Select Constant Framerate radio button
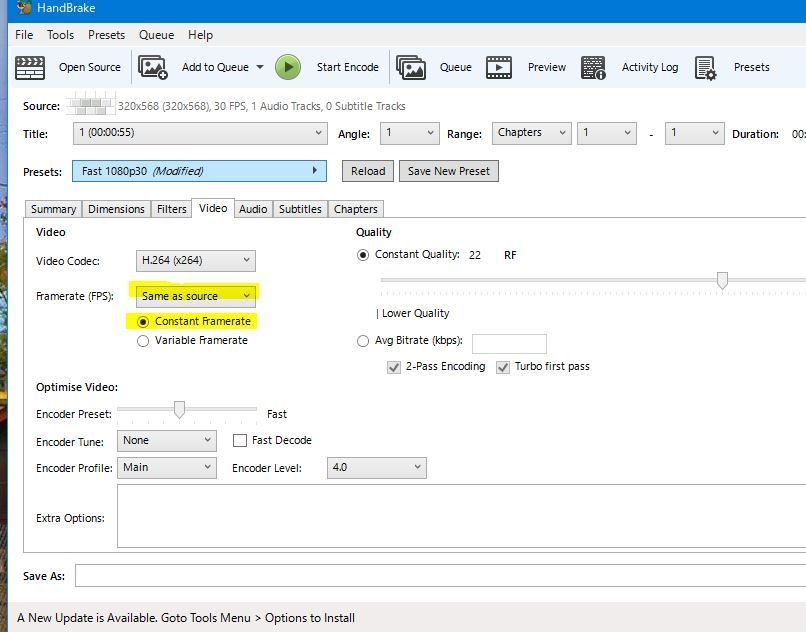Image resolution: width=806 pixels, height=632 pixels. pos(143,322)
